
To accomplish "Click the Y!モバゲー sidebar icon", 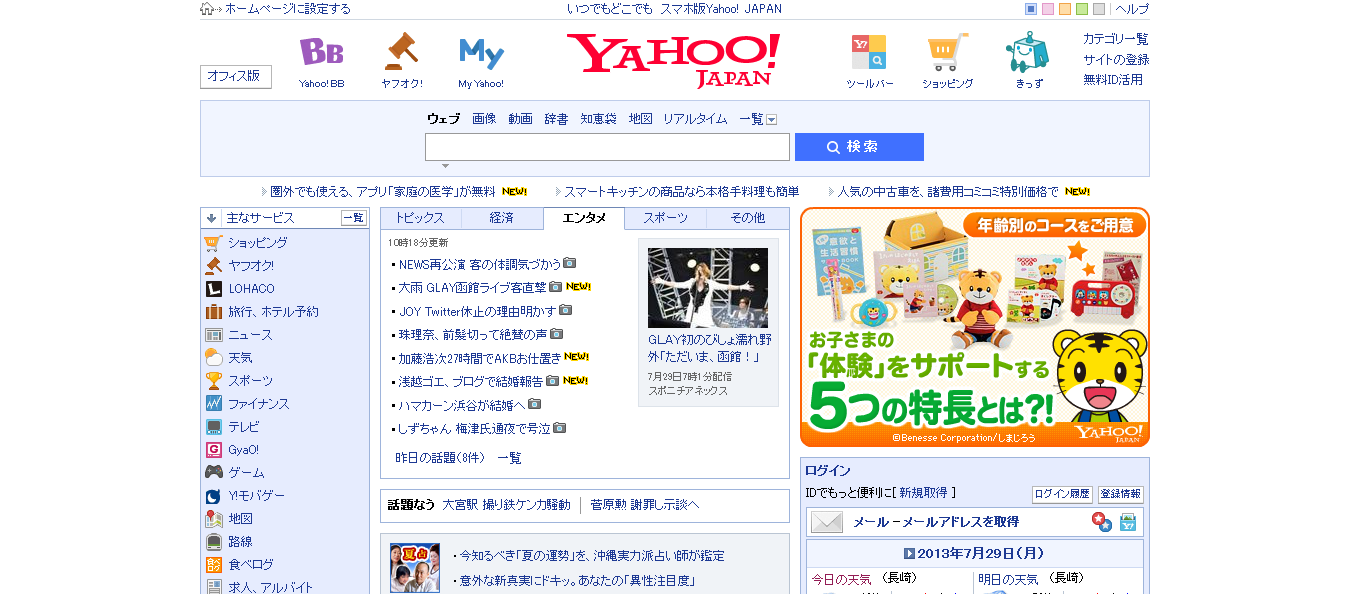I will pos(213,496).
